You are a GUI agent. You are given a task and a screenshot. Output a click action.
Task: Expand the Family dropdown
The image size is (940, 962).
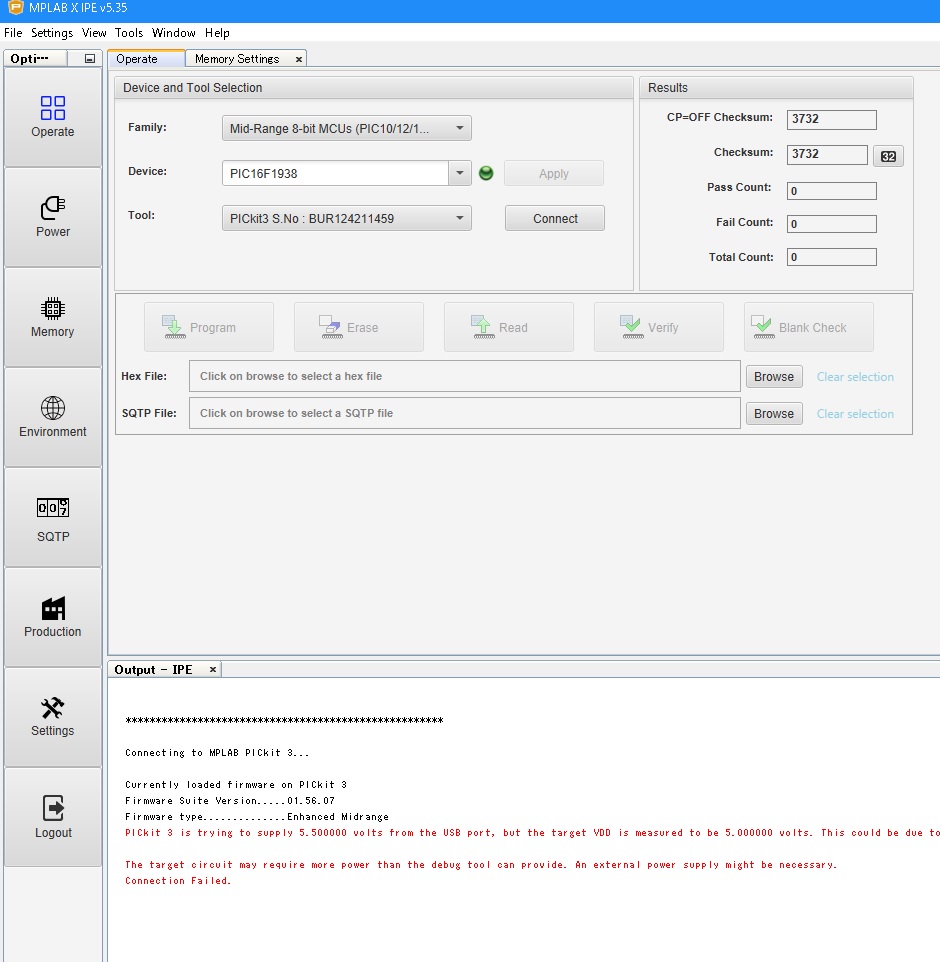pyautogui.click(x=347, y=128)
